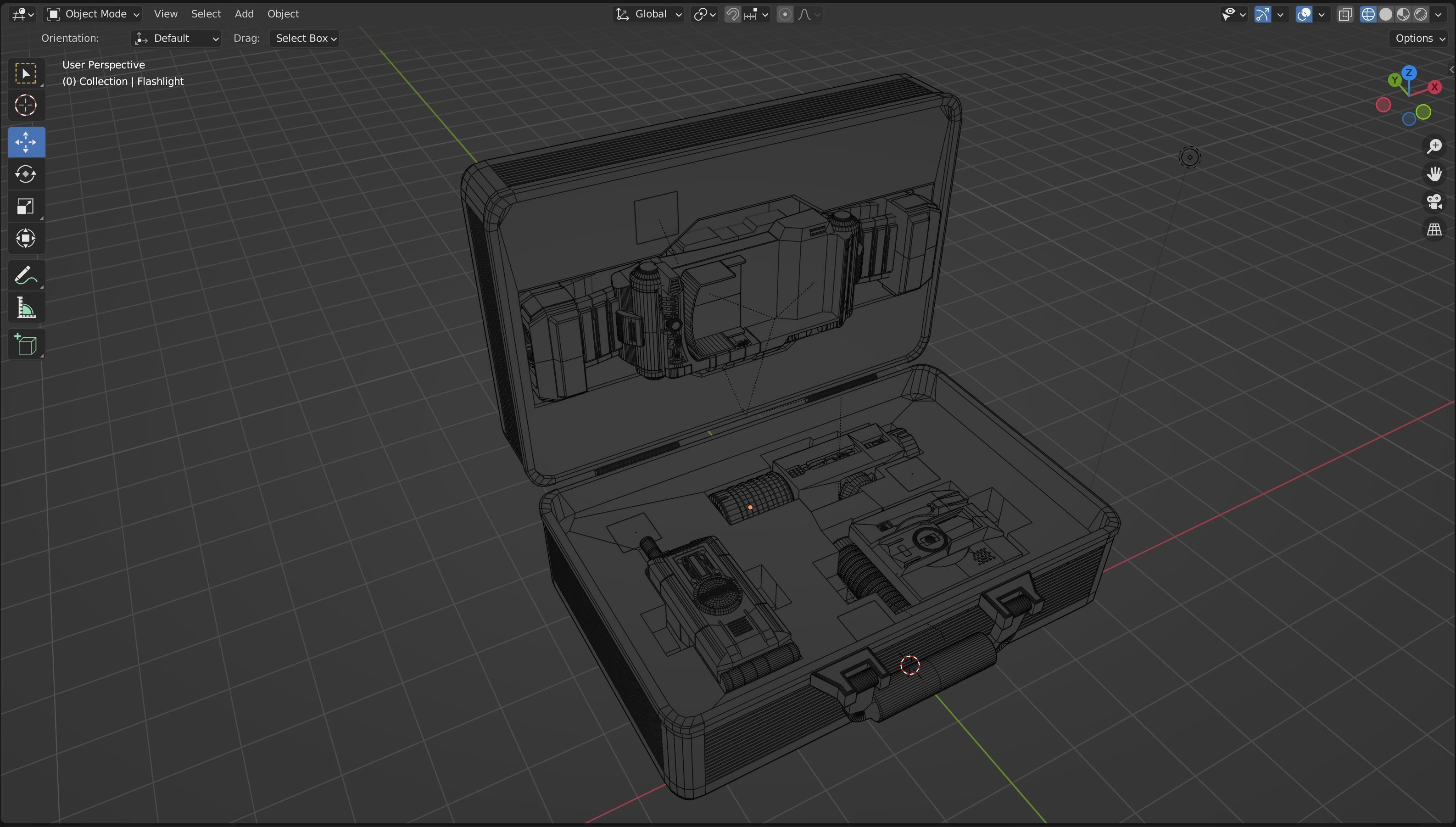
Task: Activate the 3D Cursor tool
Action: [x=26, y=106]
